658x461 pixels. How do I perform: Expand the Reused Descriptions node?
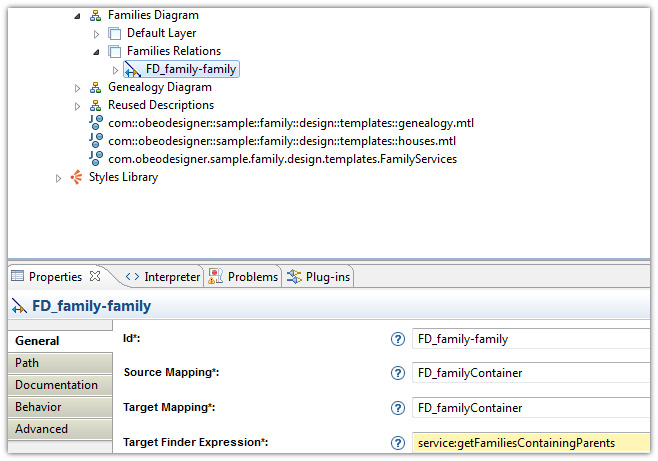coord(79,106)
